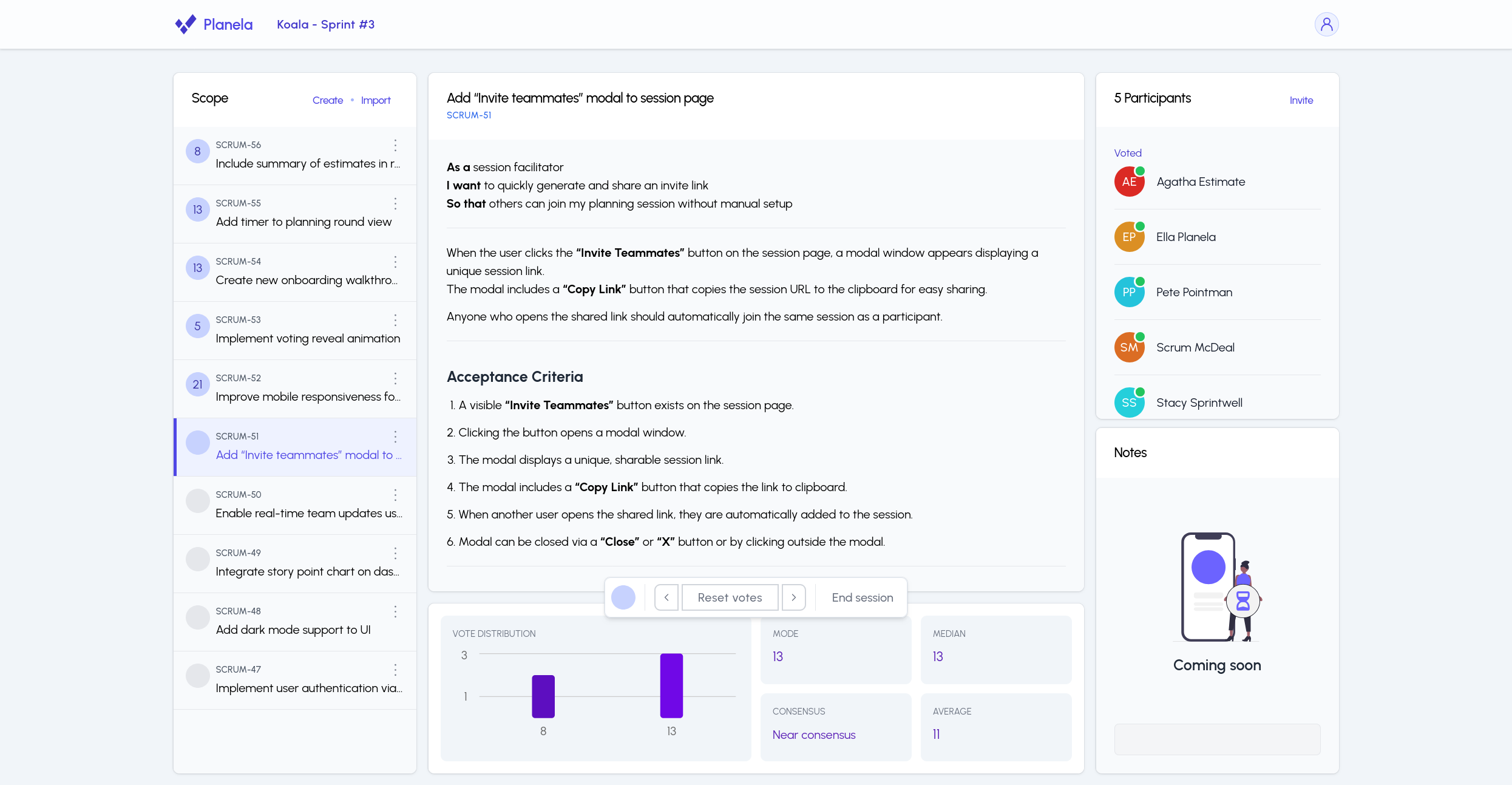Open the three-dot menu on SCRUM-52
Screen dimensions: 1512x785
pyautogui.click(x=395, y=379)
